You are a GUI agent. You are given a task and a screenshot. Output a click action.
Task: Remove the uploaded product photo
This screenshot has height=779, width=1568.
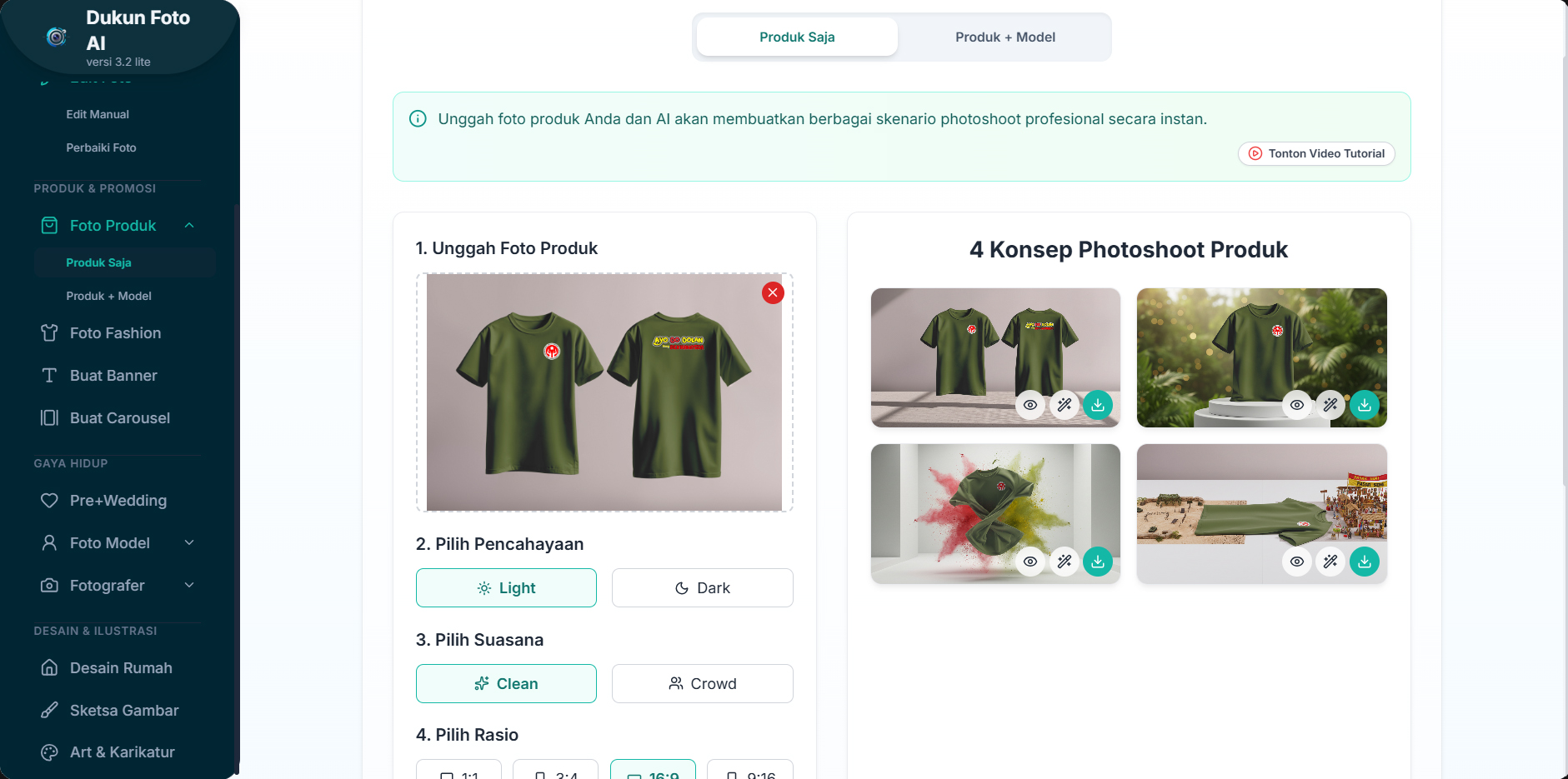click(773, 292)
